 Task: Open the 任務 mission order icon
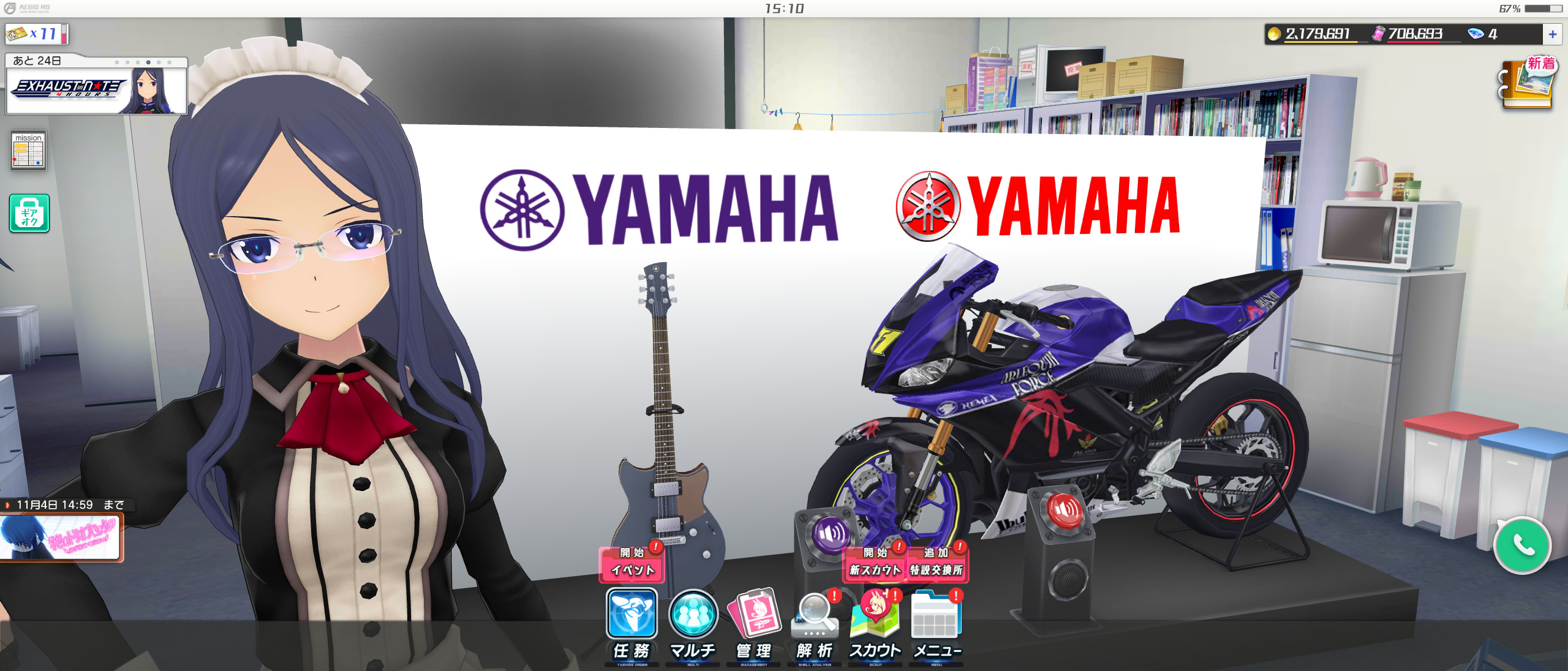(631, 626)
